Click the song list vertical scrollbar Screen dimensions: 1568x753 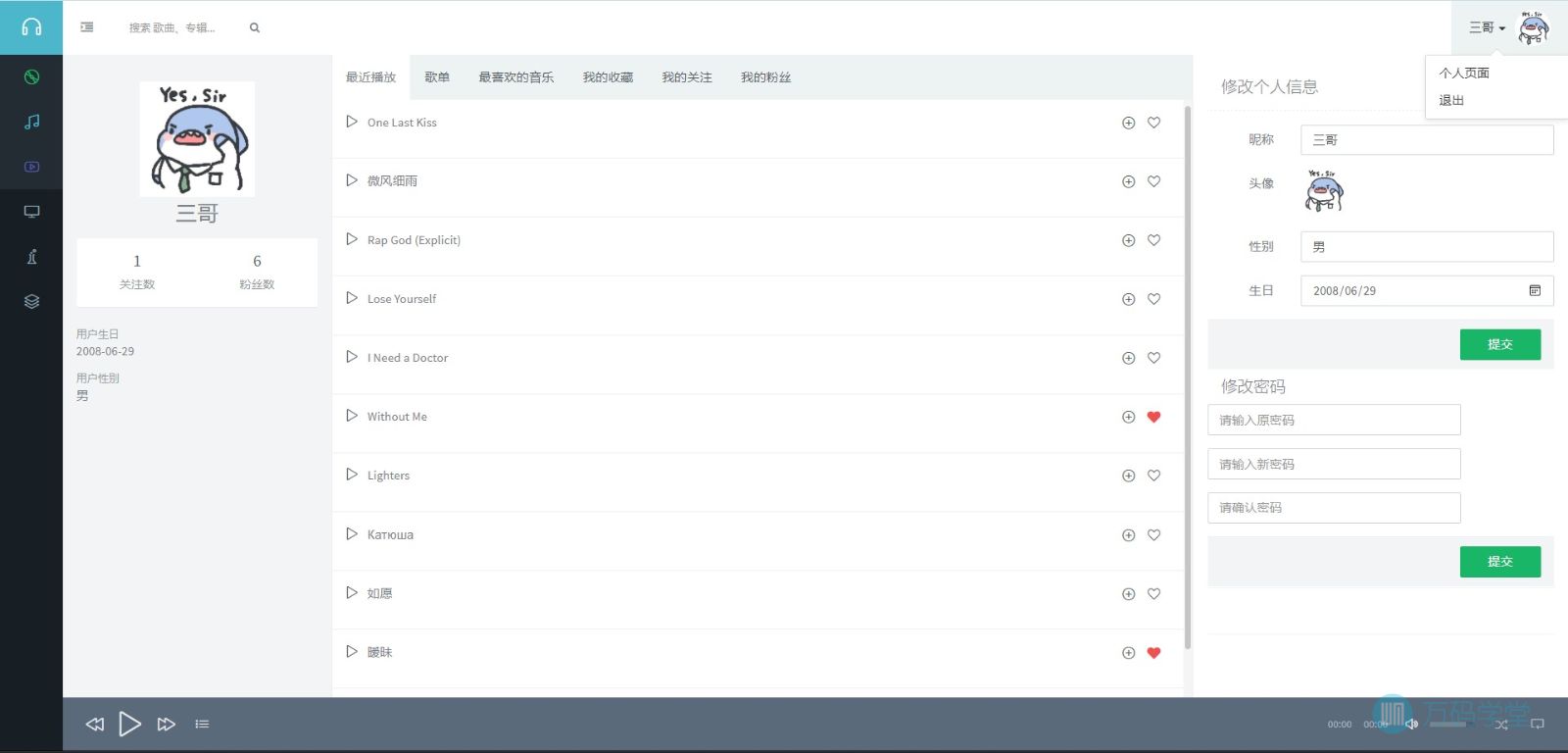point(1188,377)
